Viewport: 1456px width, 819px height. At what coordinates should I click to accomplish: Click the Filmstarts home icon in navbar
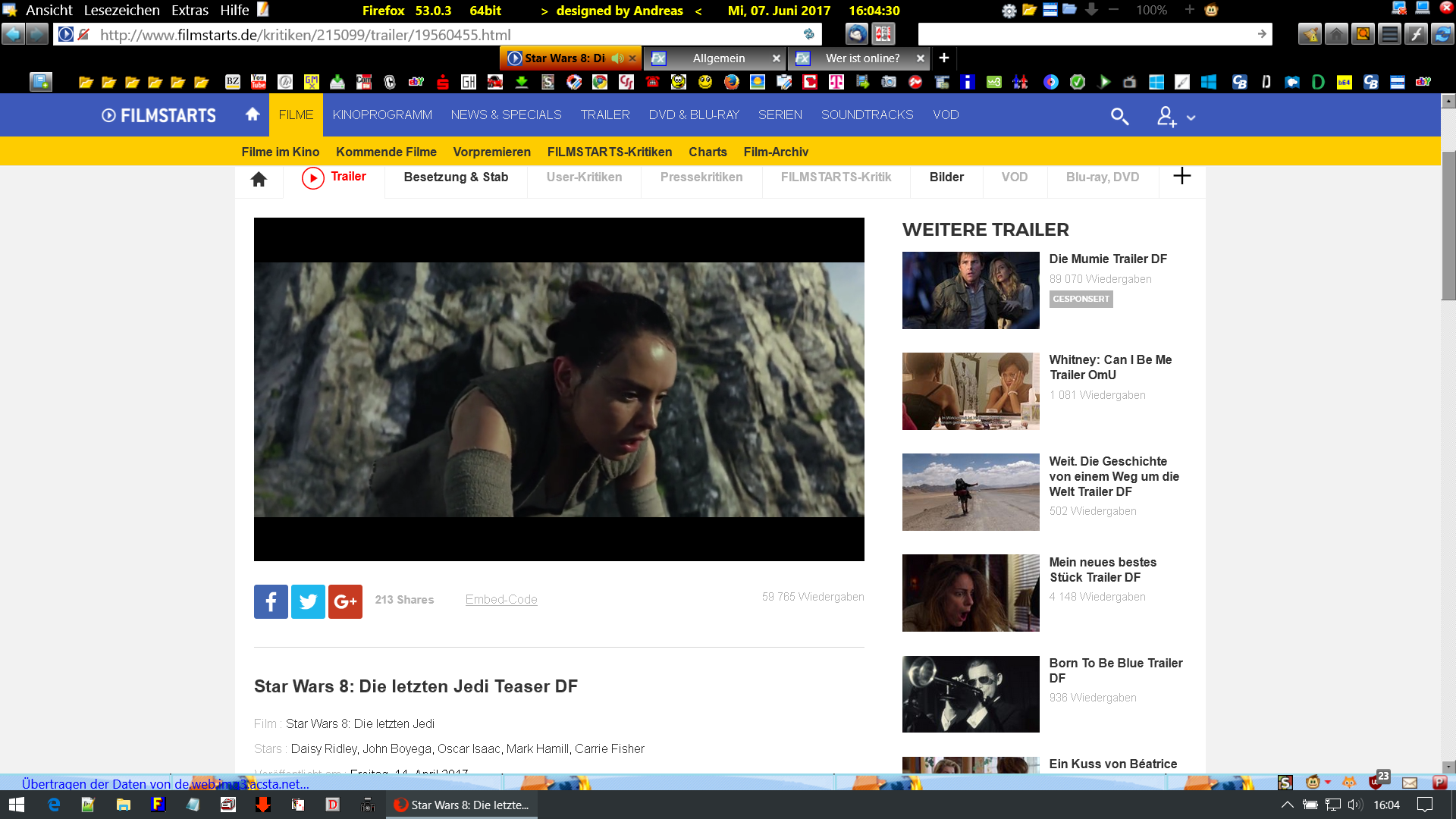coord(253,115)
